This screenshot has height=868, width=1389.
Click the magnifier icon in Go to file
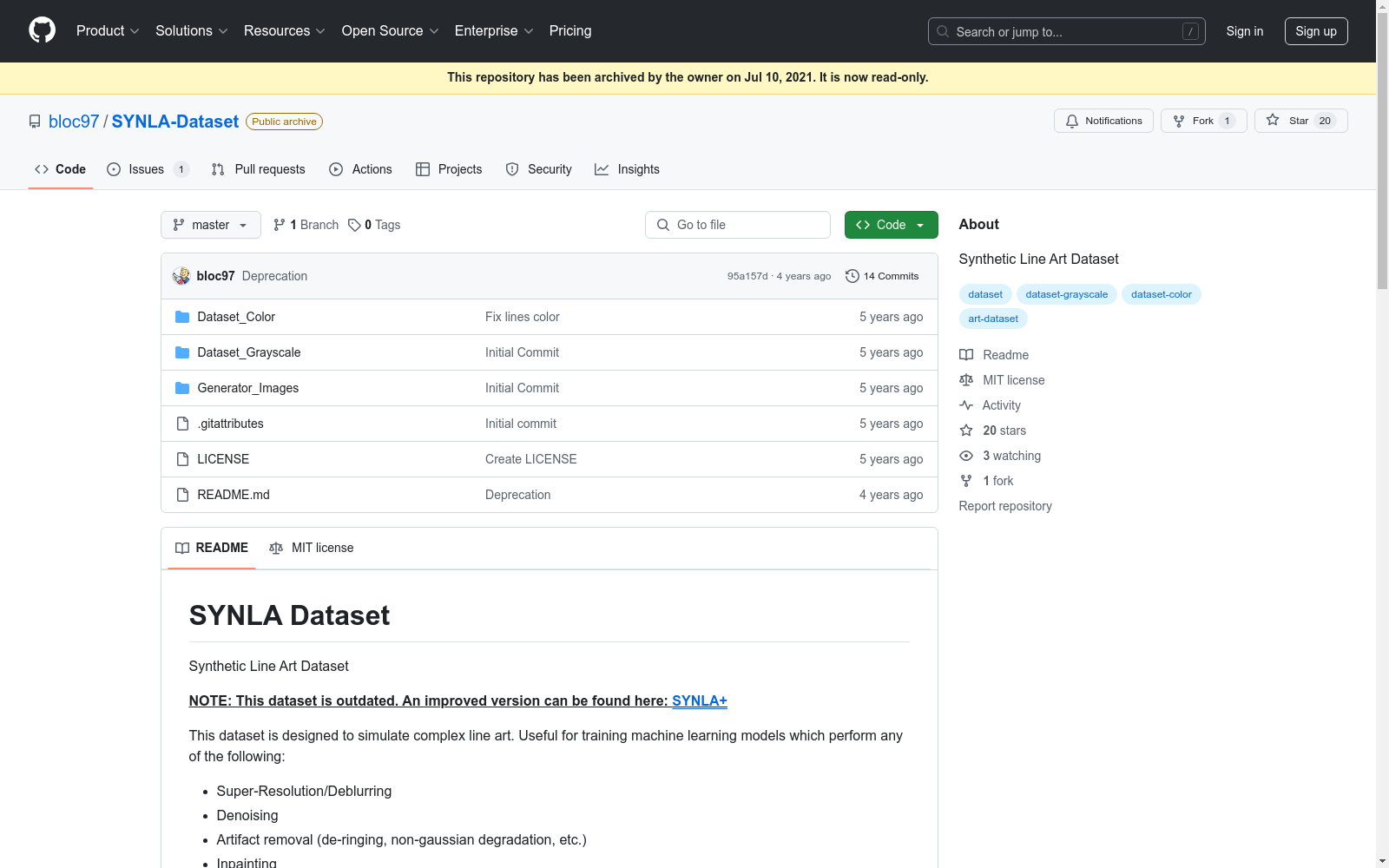click(663, 225)
